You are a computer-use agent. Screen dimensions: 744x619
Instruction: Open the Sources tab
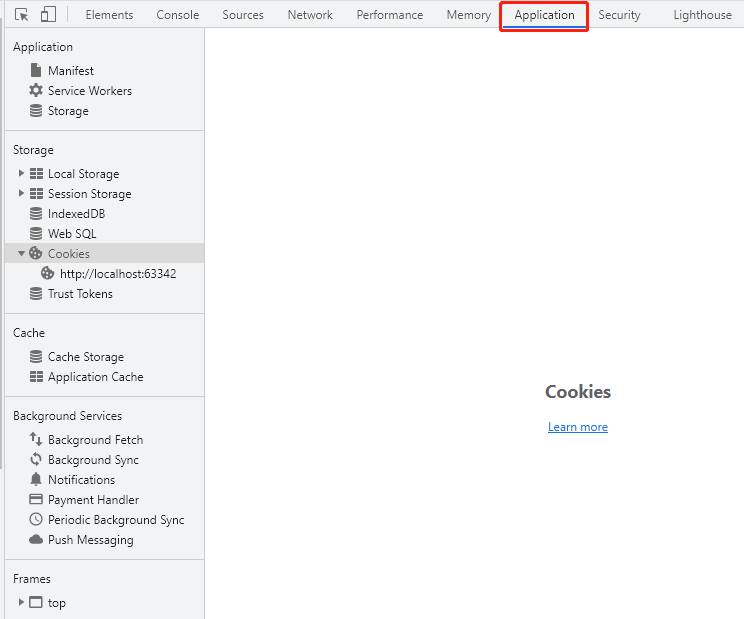click(x=243, y=15)
